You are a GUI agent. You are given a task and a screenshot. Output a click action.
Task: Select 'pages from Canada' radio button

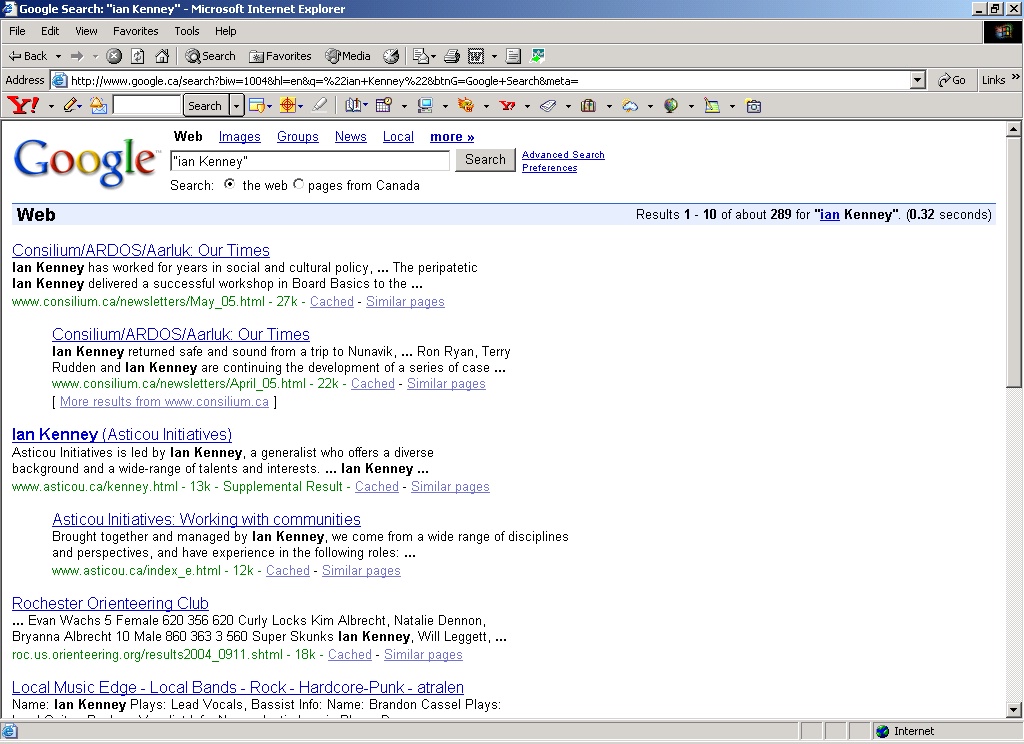click(x=298, y=184)
